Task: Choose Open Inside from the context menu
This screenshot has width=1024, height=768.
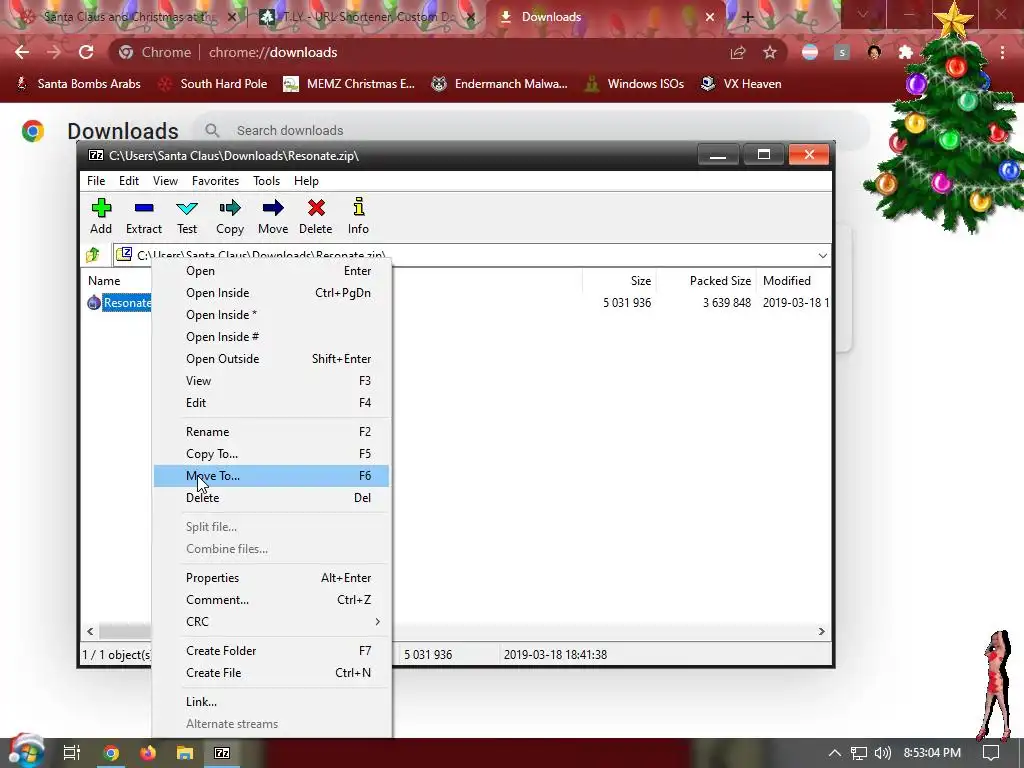Action: pyautogui.click(x=272, y=293)
